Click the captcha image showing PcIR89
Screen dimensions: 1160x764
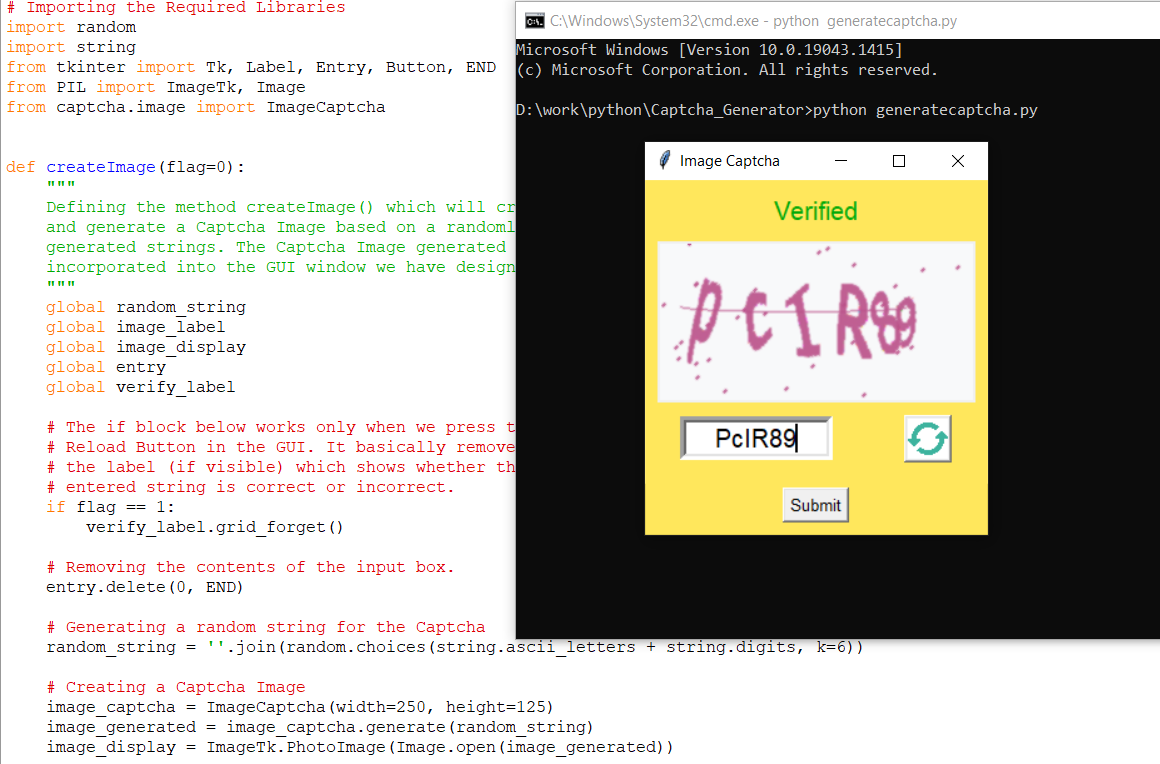(x=816, y=322)
